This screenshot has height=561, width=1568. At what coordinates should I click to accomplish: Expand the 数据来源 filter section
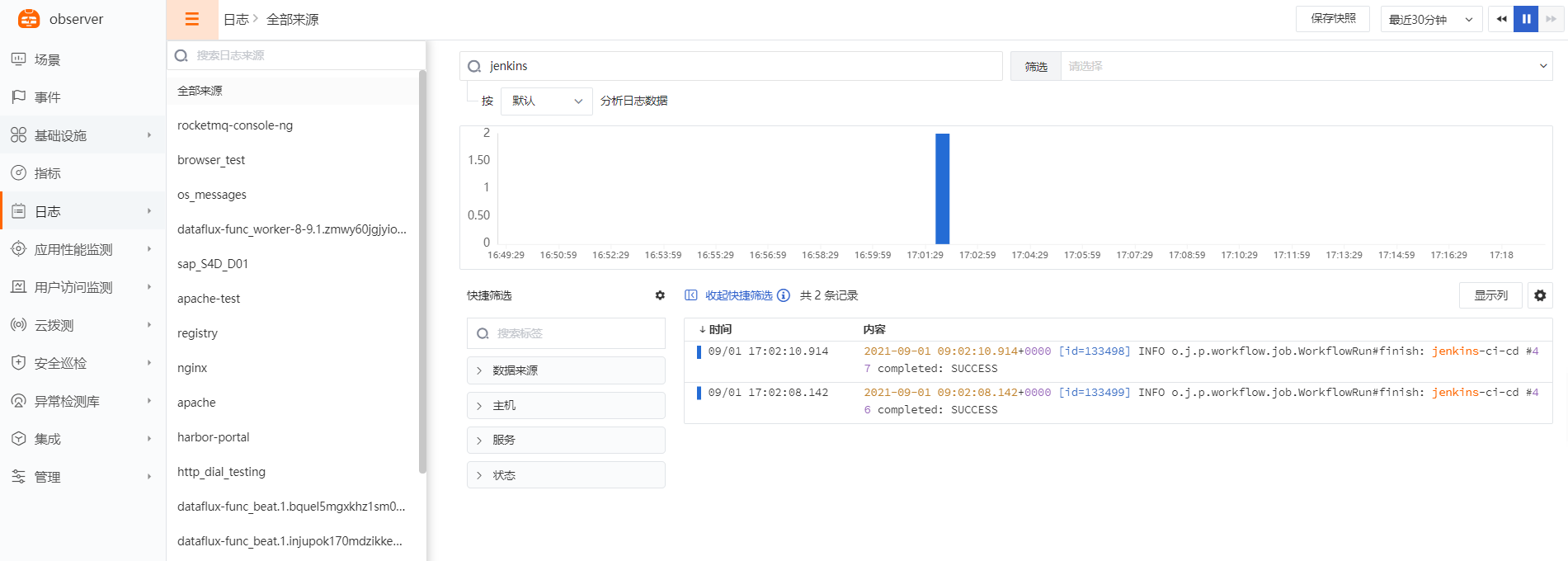(x=566, y=370)
